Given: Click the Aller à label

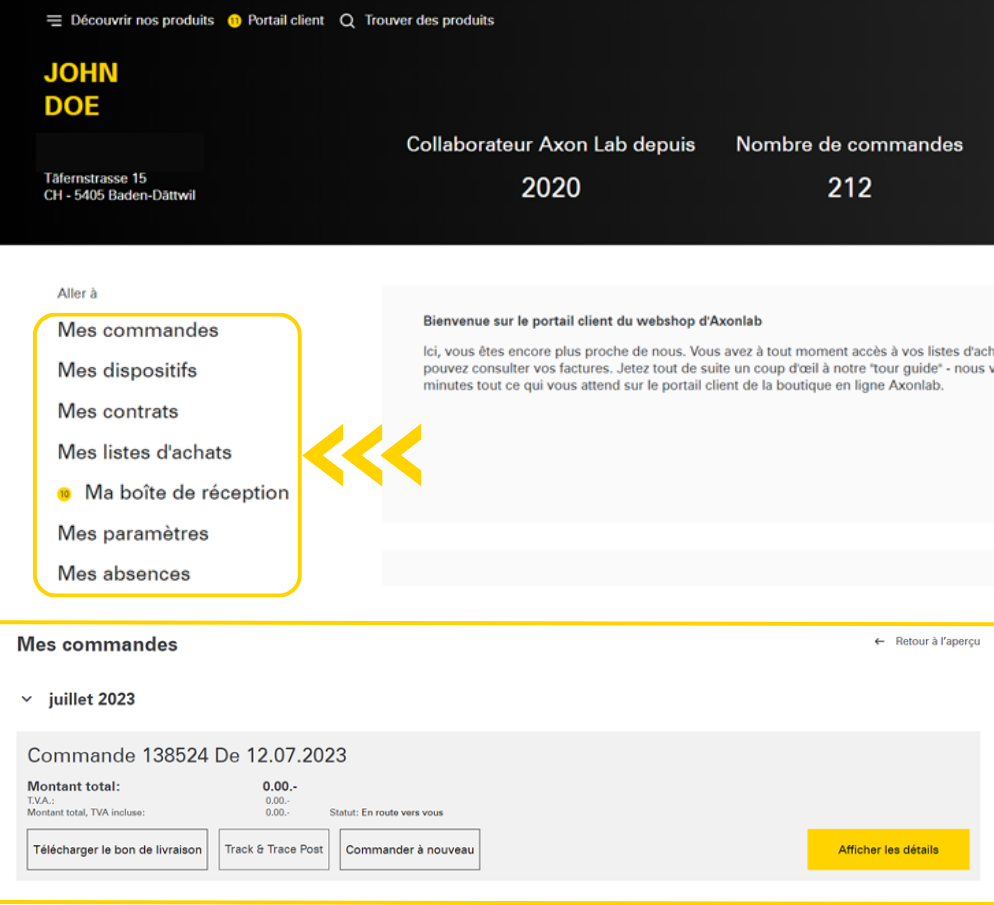Looking at the screenshot, I should 77,293.
